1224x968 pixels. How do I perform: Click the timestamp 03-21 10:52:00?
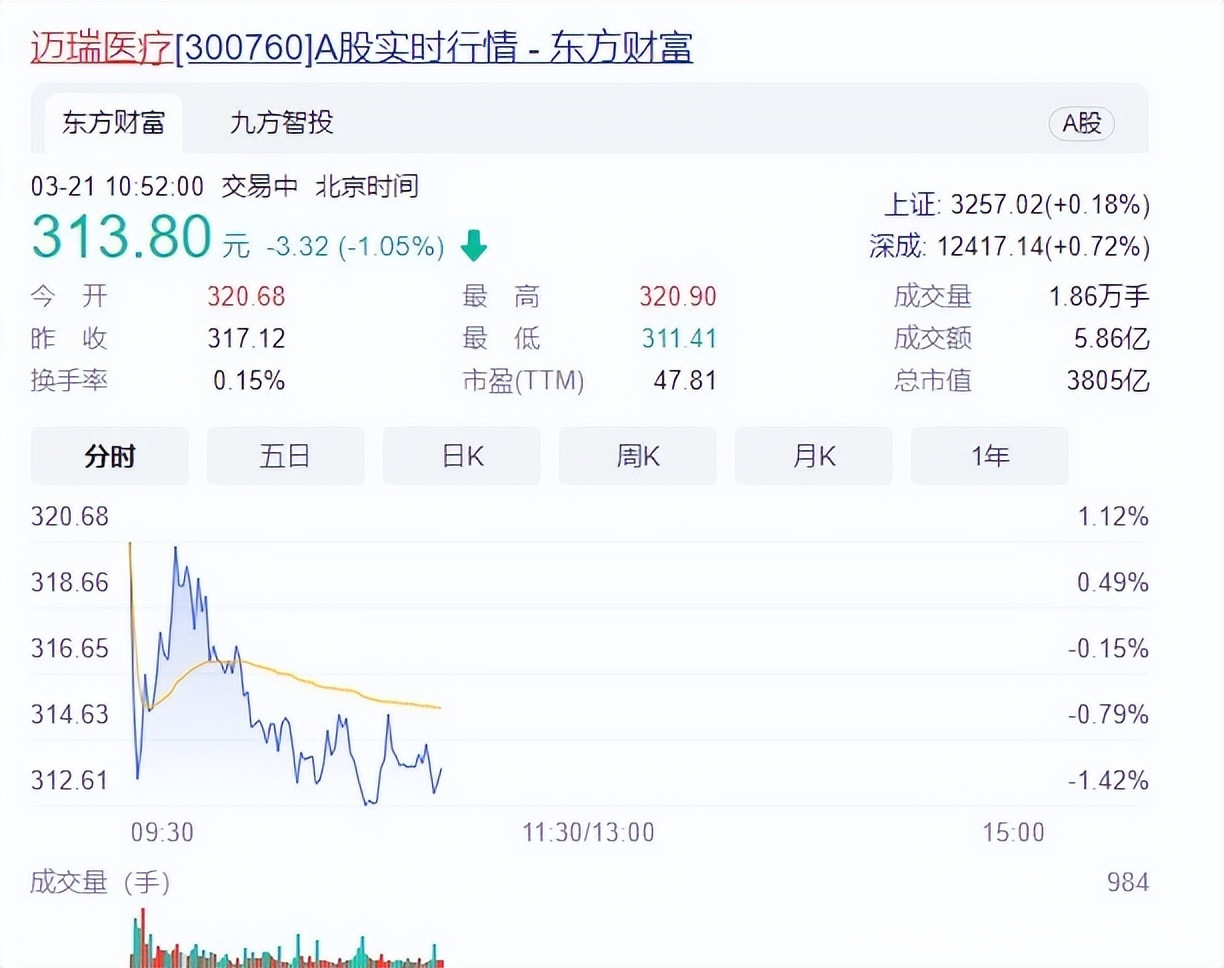click(x=117, y=186)
